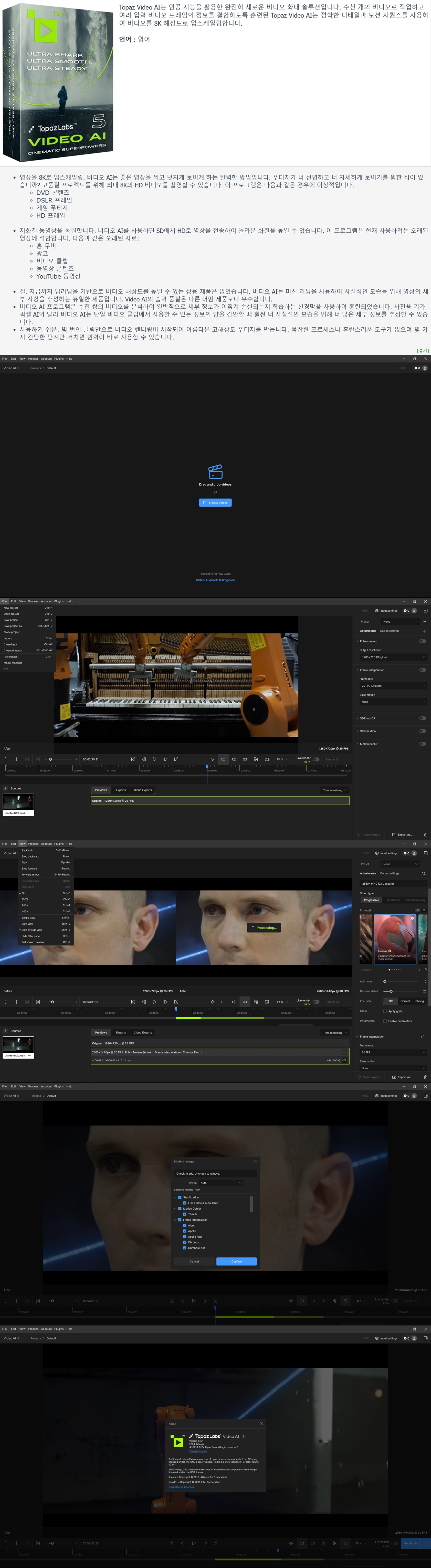Click the [접기] collapse link
This screenshot has height=1568, width=431.
423,350
